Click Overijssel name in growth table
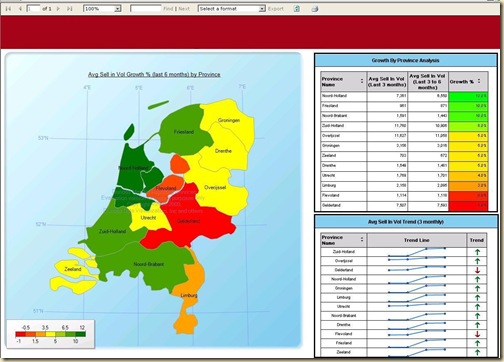Viewport: 504px width, 362px height. [331, 136]
